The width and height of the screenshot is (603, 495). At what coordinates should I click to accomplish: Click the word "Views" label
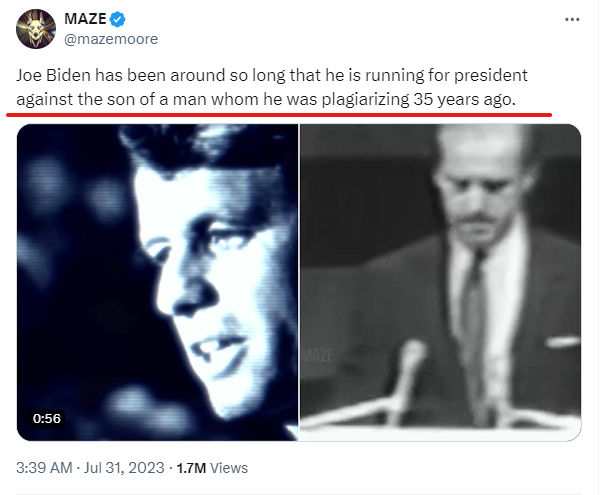tap(229, 467)
